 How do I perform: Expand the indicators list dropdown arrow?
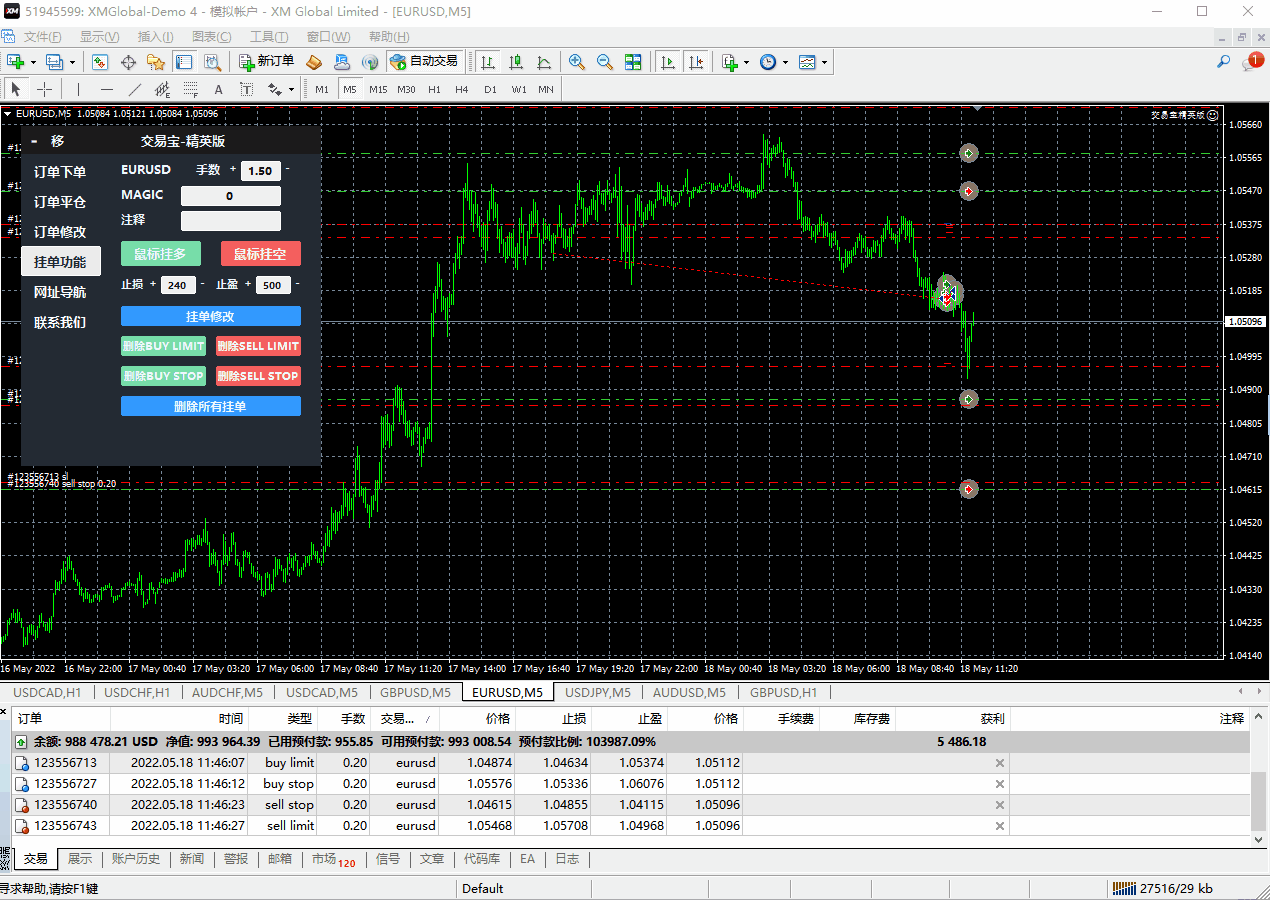(747, 62)
